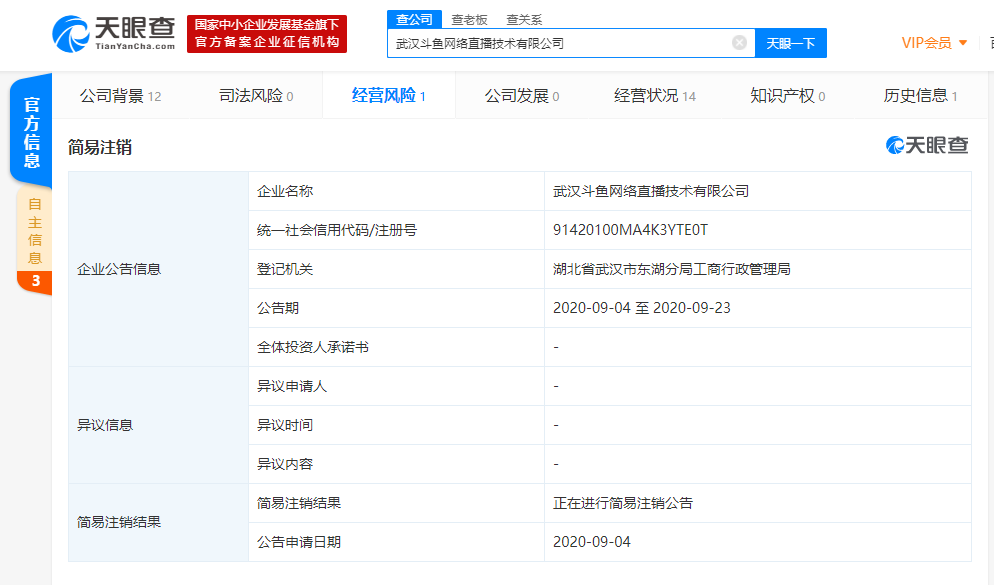
Task: Click the 全体投资人承诺书 label
Action: click(313, 347)
